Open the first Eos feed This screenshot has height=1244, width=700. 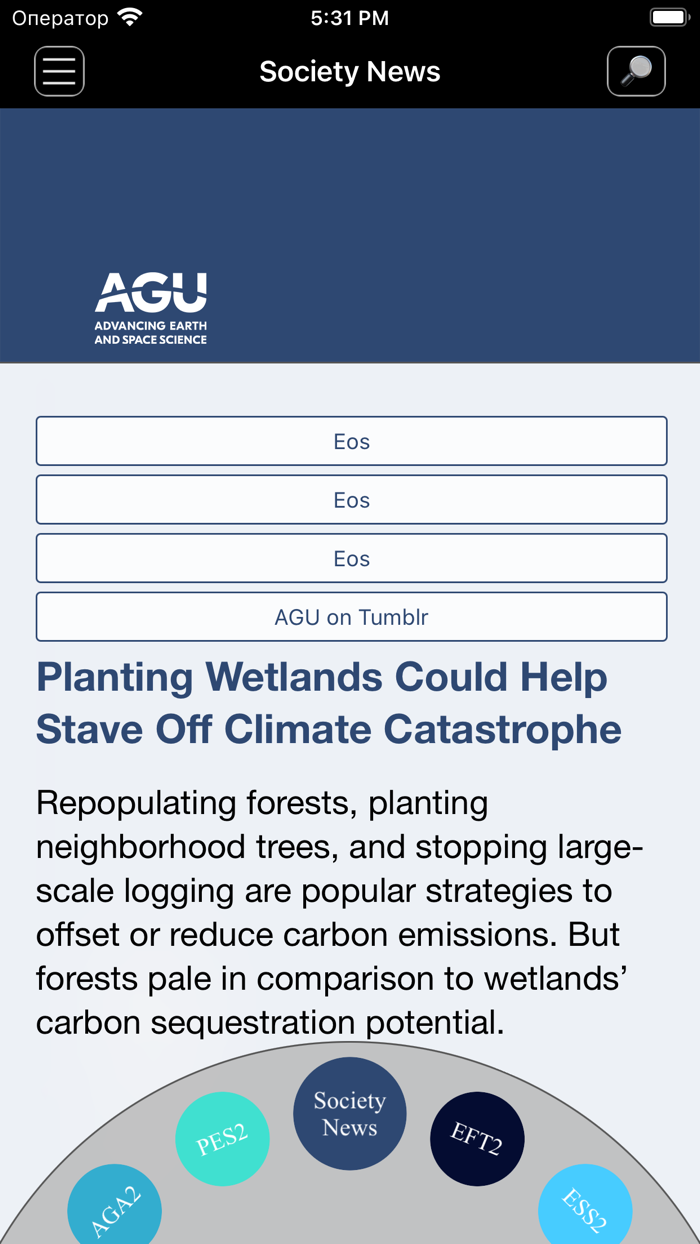tap(351, 441)
